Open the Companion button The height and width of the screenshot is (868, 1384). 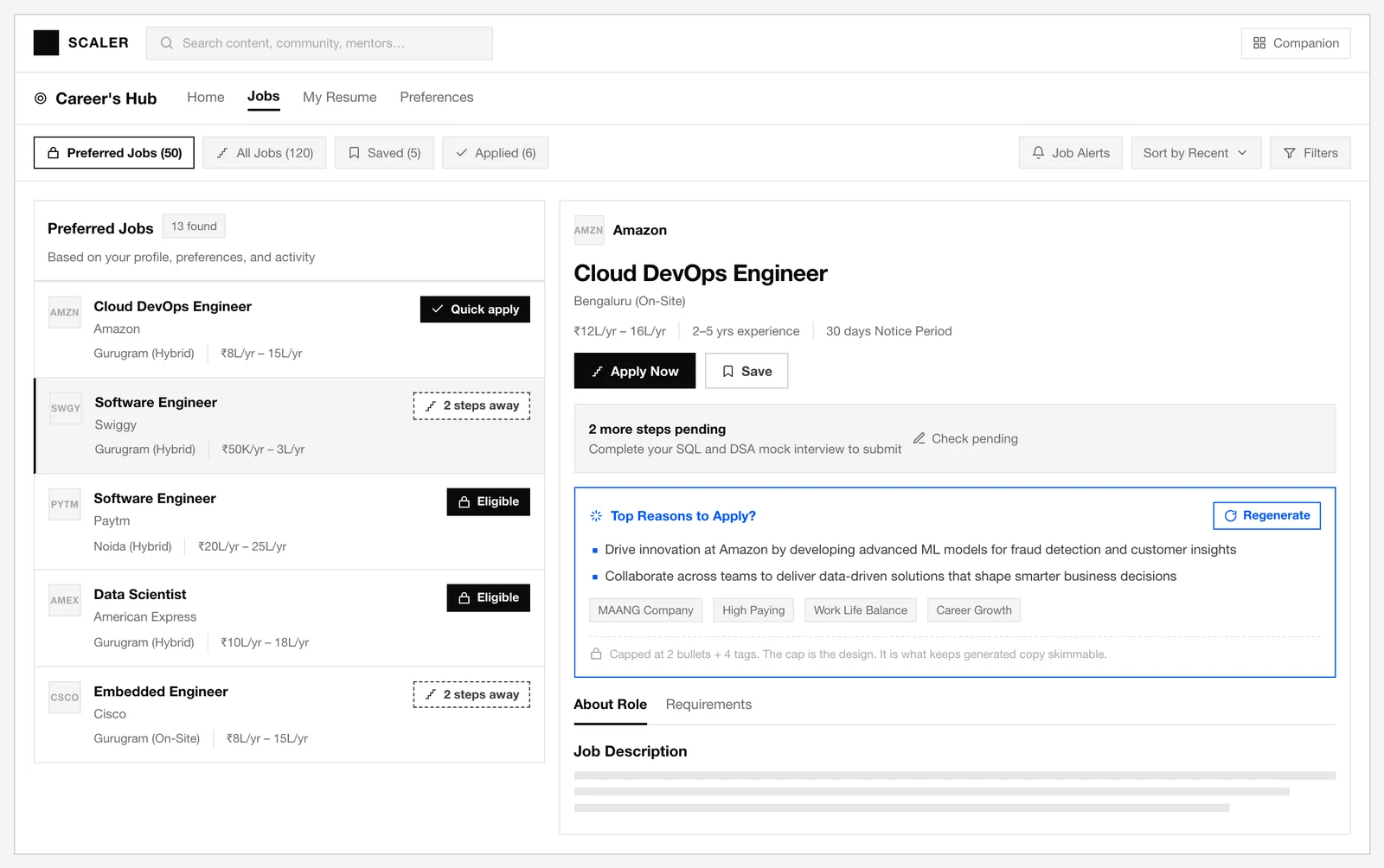[1296, 43]
